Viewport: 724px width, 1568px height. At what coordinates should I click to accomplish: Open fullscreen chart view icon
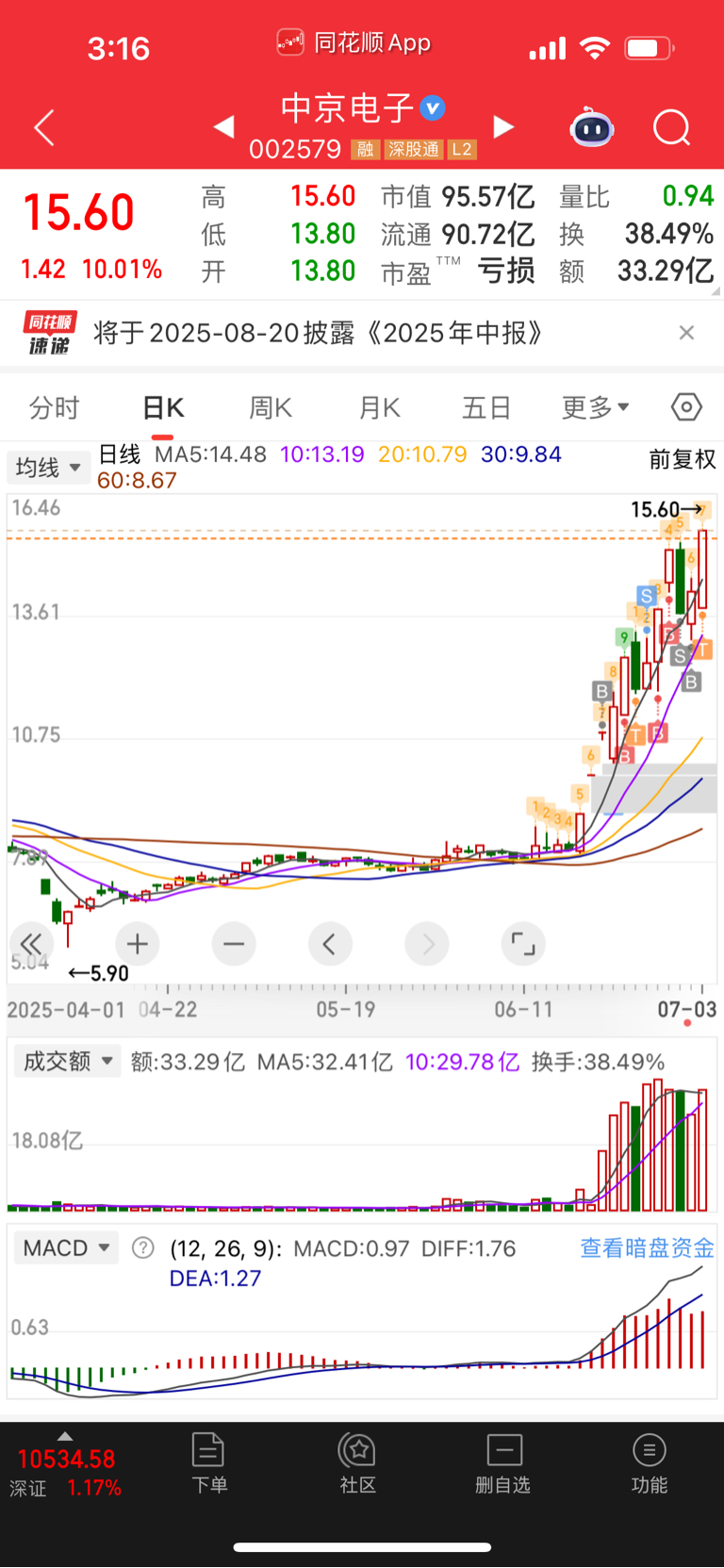click(x=523, y=944)
